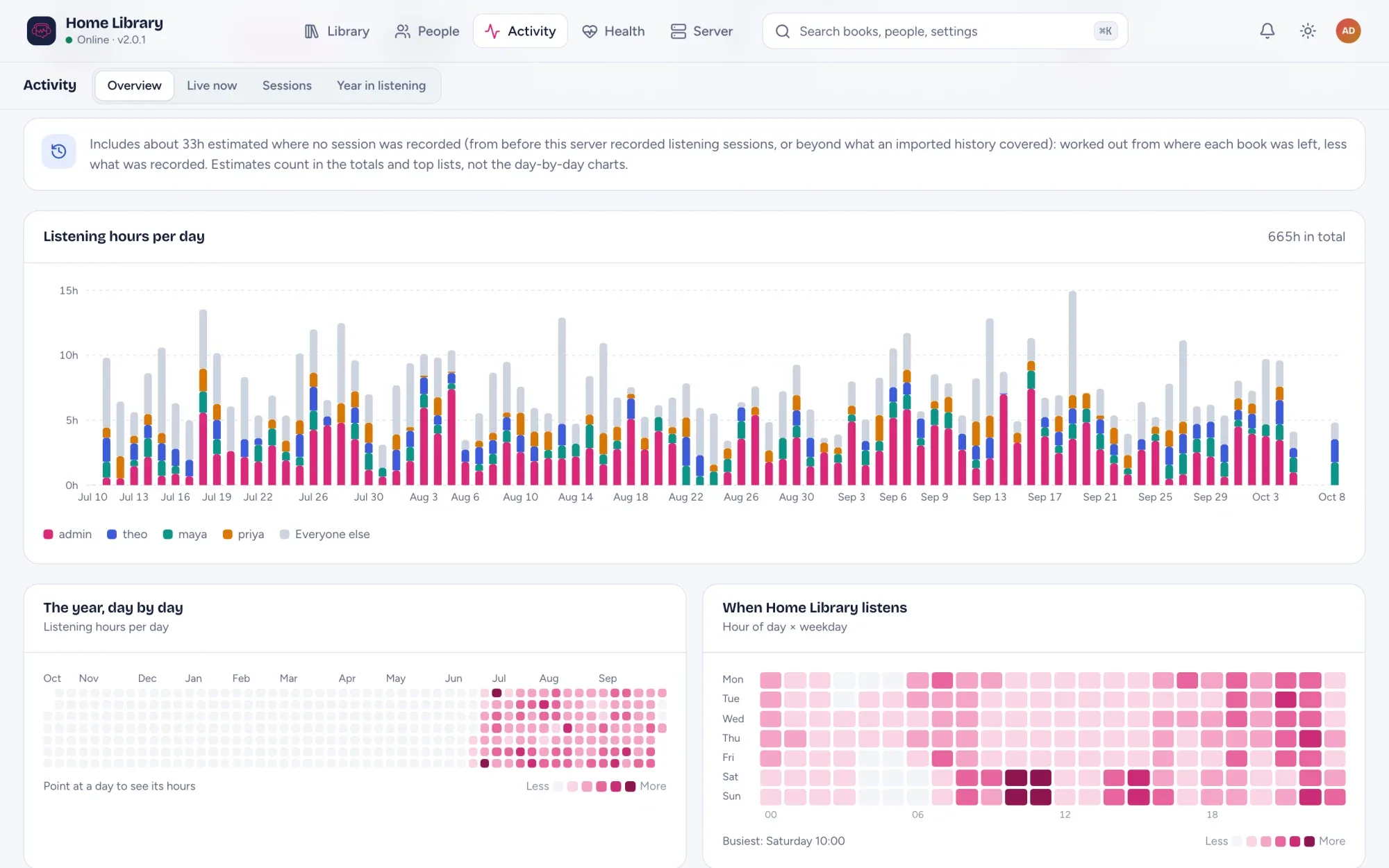
Task: Click the 'Jul' month label in year heatmap
Action: coord(499,678)
